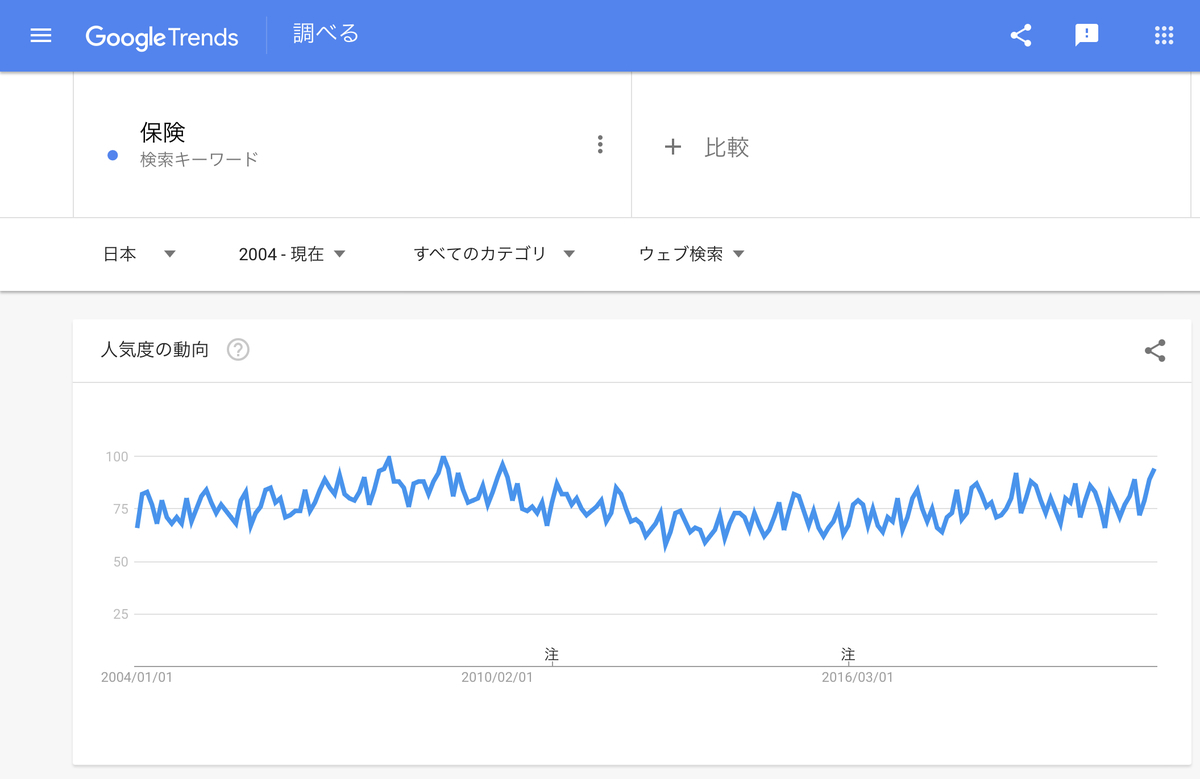
Task: Click the help question mark on 人気度の動向
Action: (237, 350)
